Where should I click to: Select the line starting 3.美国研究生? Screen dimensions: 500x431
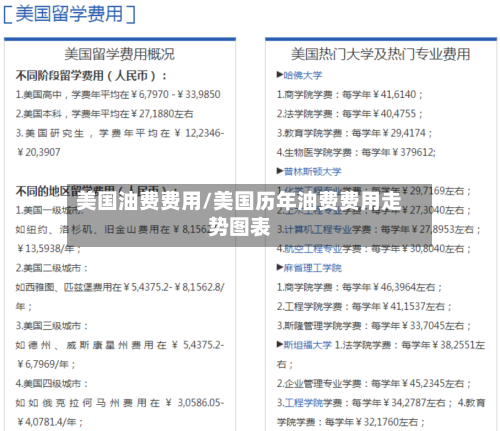pyautogui.click(x=120, y=133)
